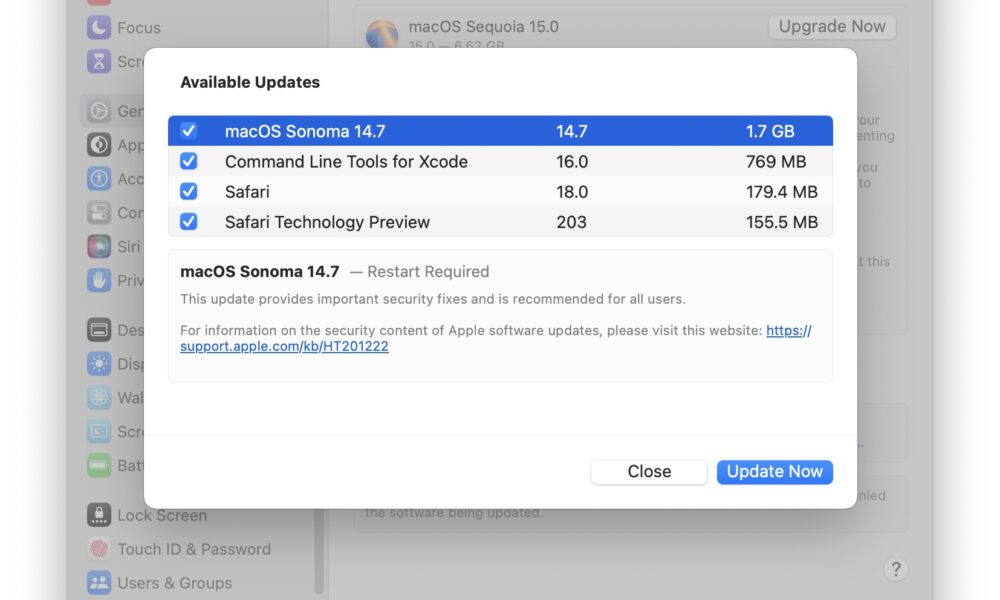
Task: Click the 1.7 GB size value
Action: click(770, 131)
